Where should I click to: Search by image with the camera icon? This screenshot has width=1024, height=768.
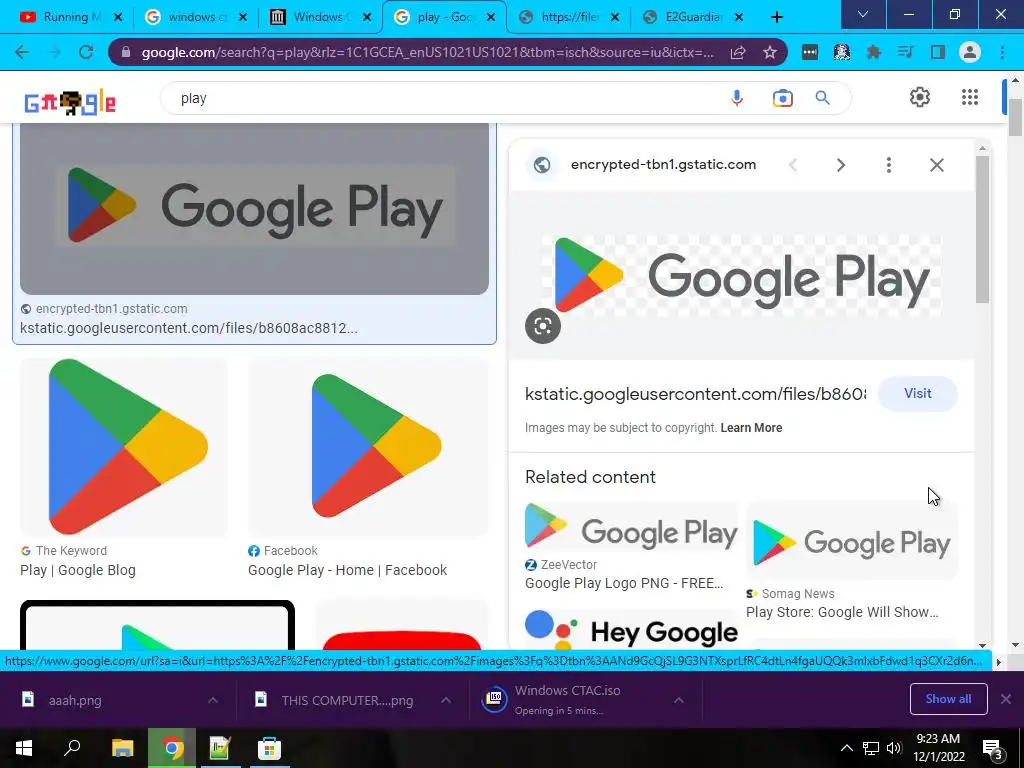point(782,98)
